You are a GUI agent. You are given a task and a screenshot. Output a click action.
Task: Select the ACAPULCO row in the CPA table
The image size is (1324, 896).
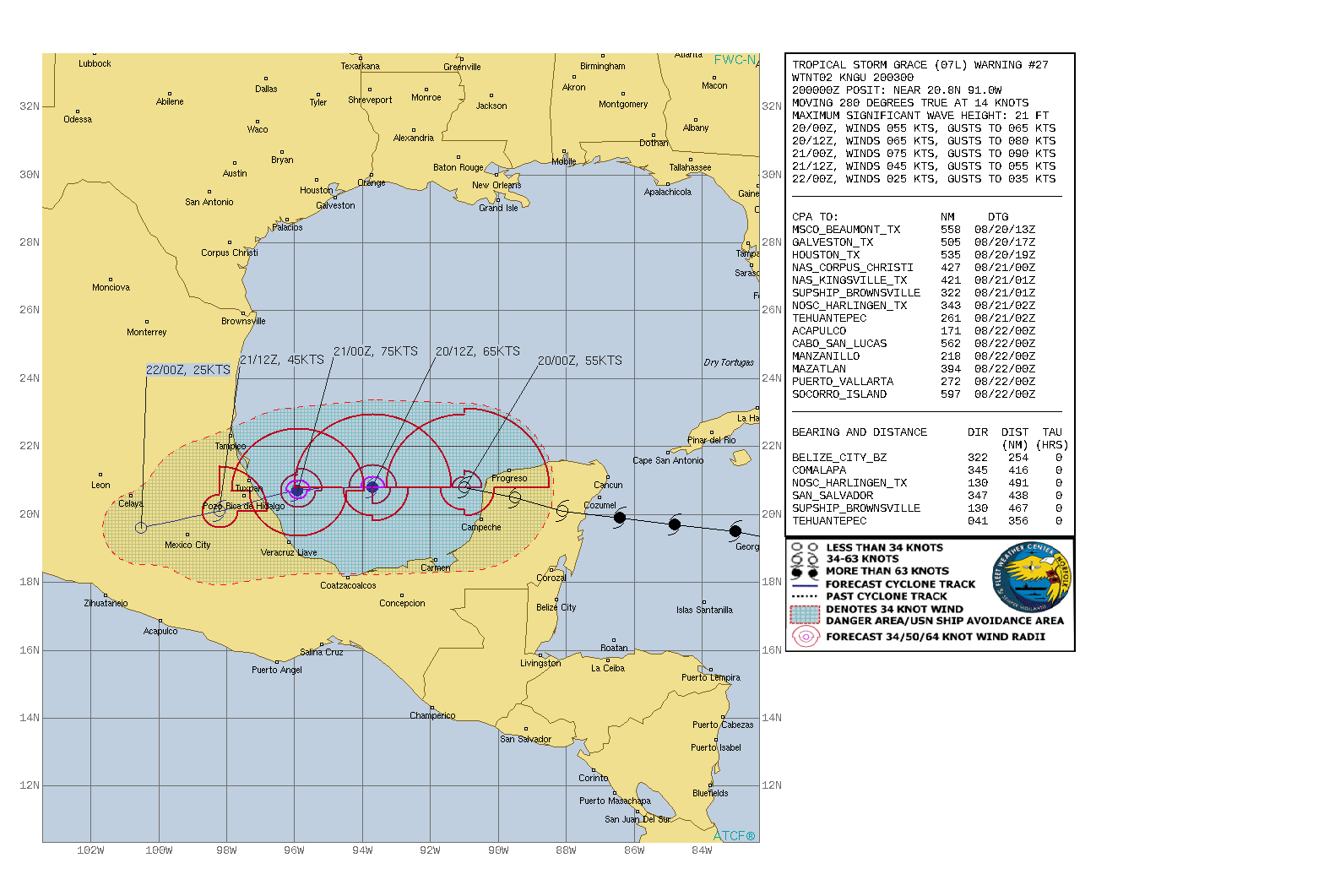(x=914, y=331)
